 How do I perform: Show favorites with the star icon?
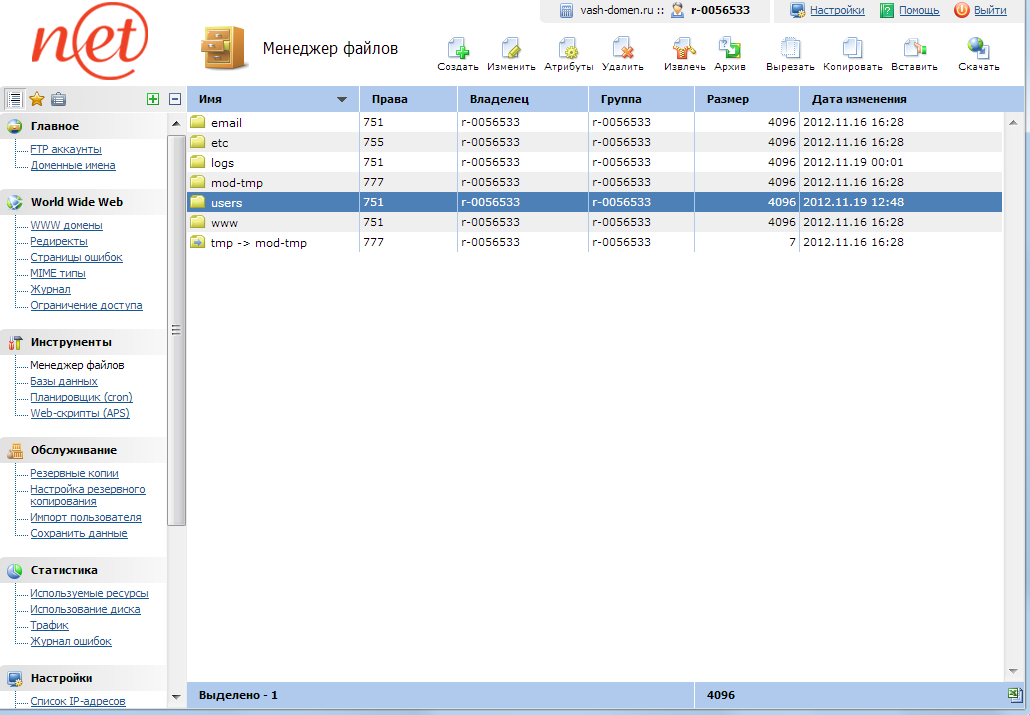(x=37, y=98)
